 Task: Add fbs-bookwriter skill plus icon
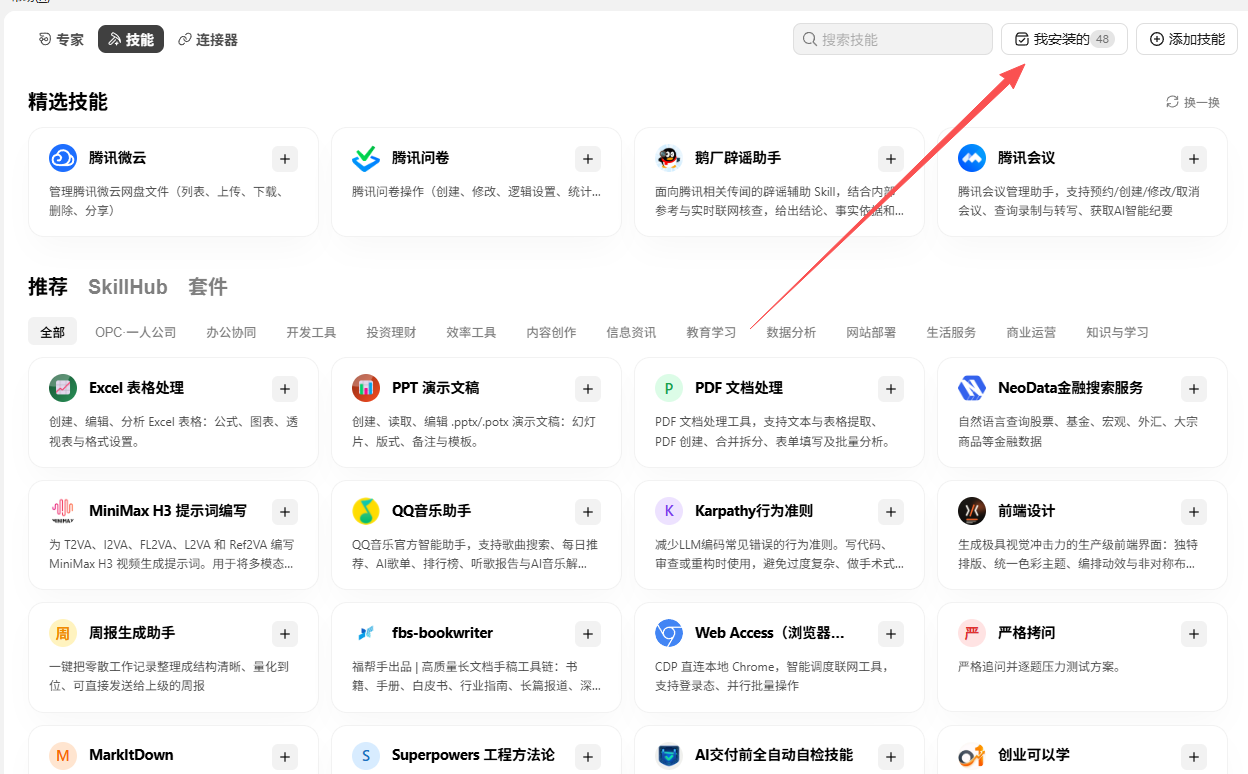[588, 633]
